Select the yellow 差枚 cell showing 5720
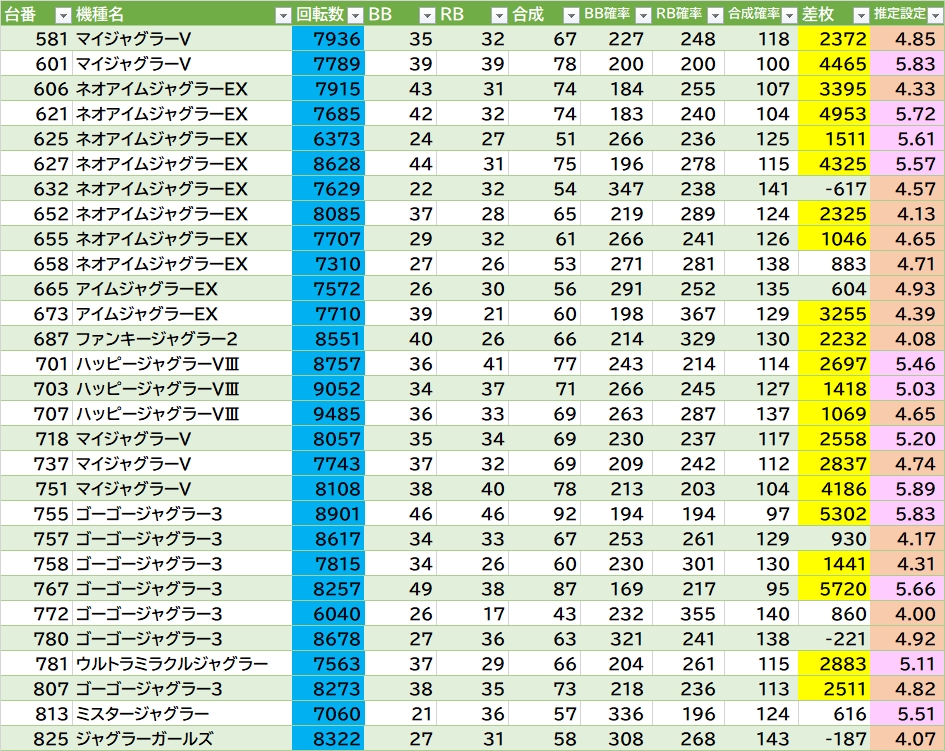 coord(835,589)
